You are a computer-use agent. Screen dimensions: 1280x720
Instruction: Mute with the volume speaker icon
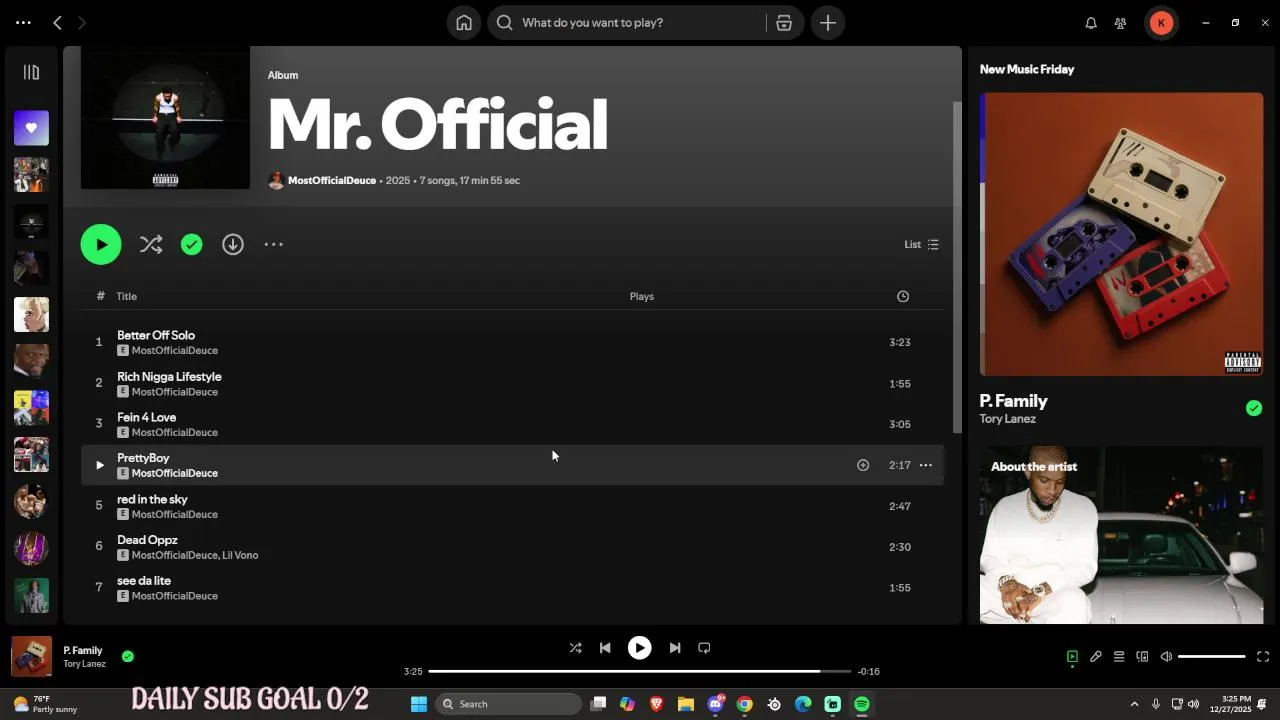1166,657
